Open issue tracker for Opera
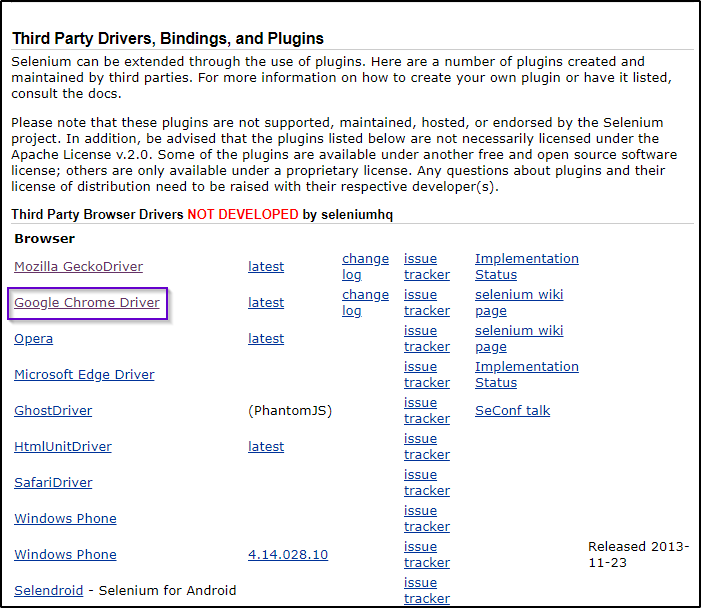 point(427,339)
